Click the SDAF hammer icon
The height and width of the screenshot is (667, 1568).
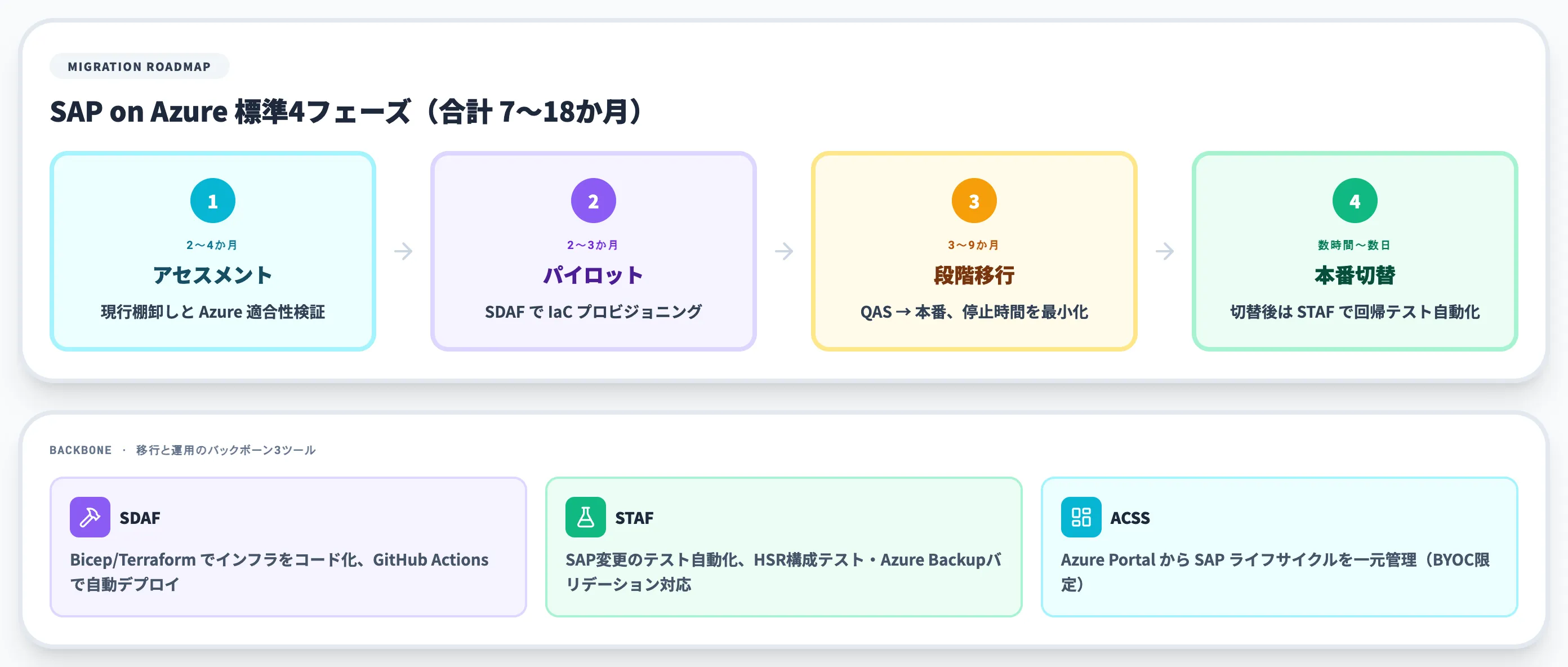[x=90, y=517]
